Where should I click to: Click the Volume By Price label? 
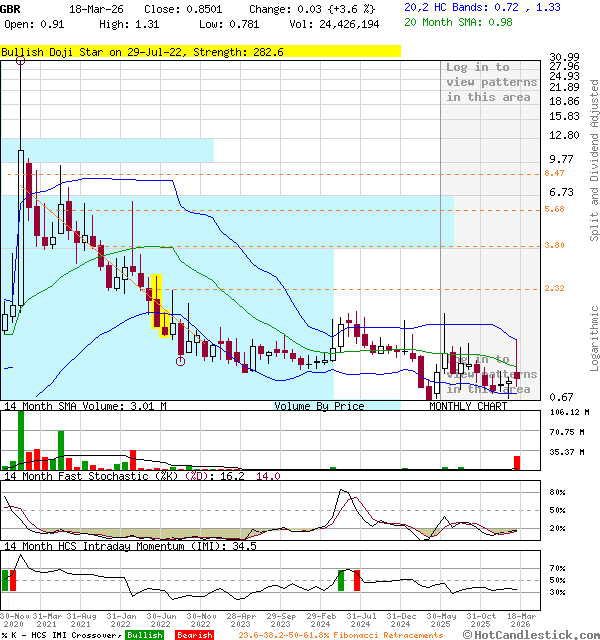319,406
